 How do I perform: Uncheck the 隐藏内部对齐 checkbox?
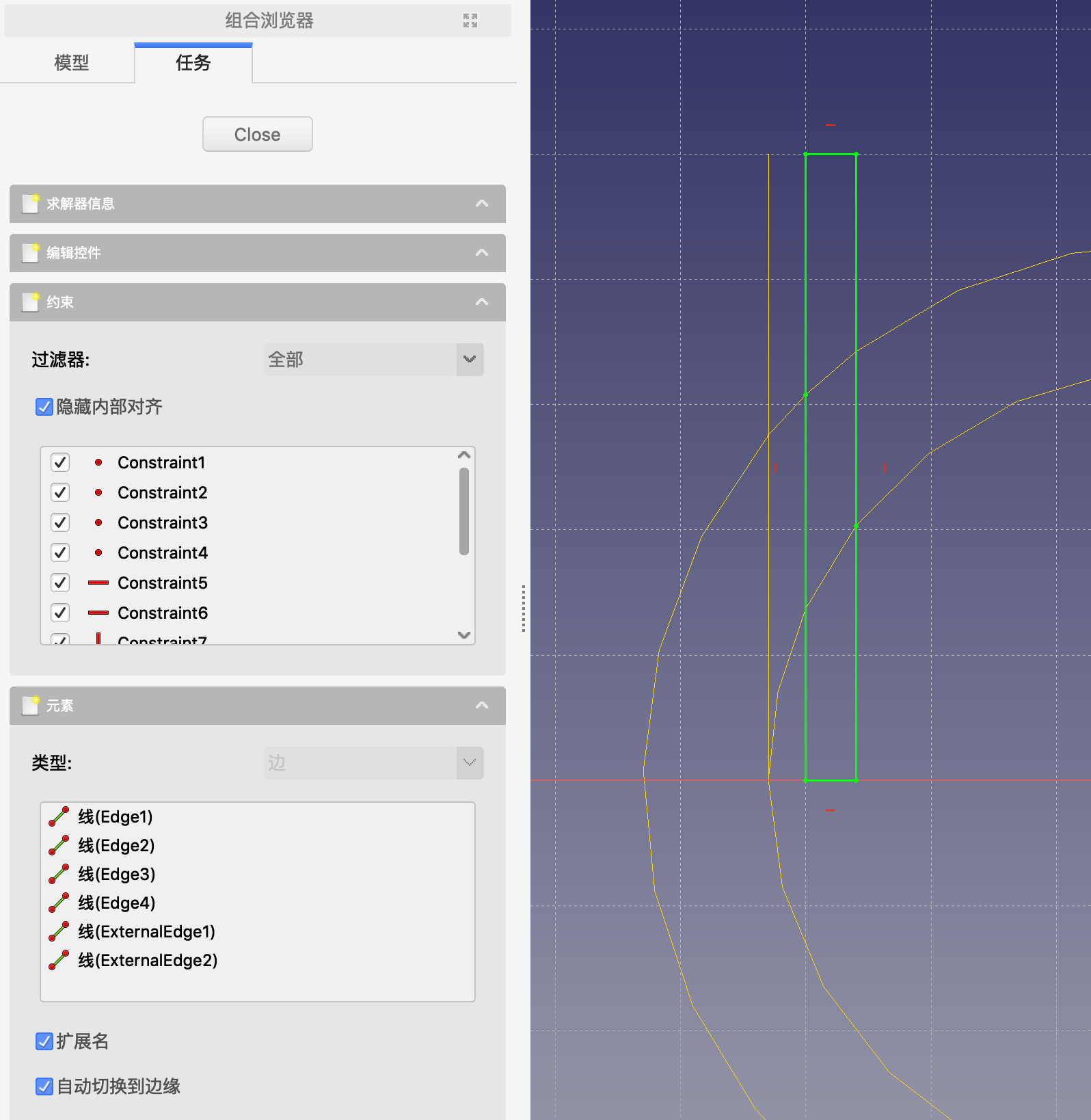44,408
